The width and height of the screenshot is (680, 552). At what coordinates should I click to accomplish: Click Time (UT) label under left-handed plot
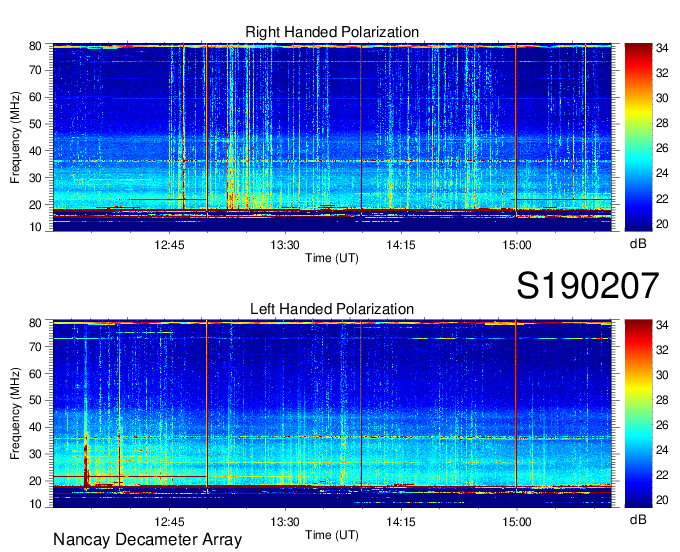pyautogui.click(x=332, y=535)
